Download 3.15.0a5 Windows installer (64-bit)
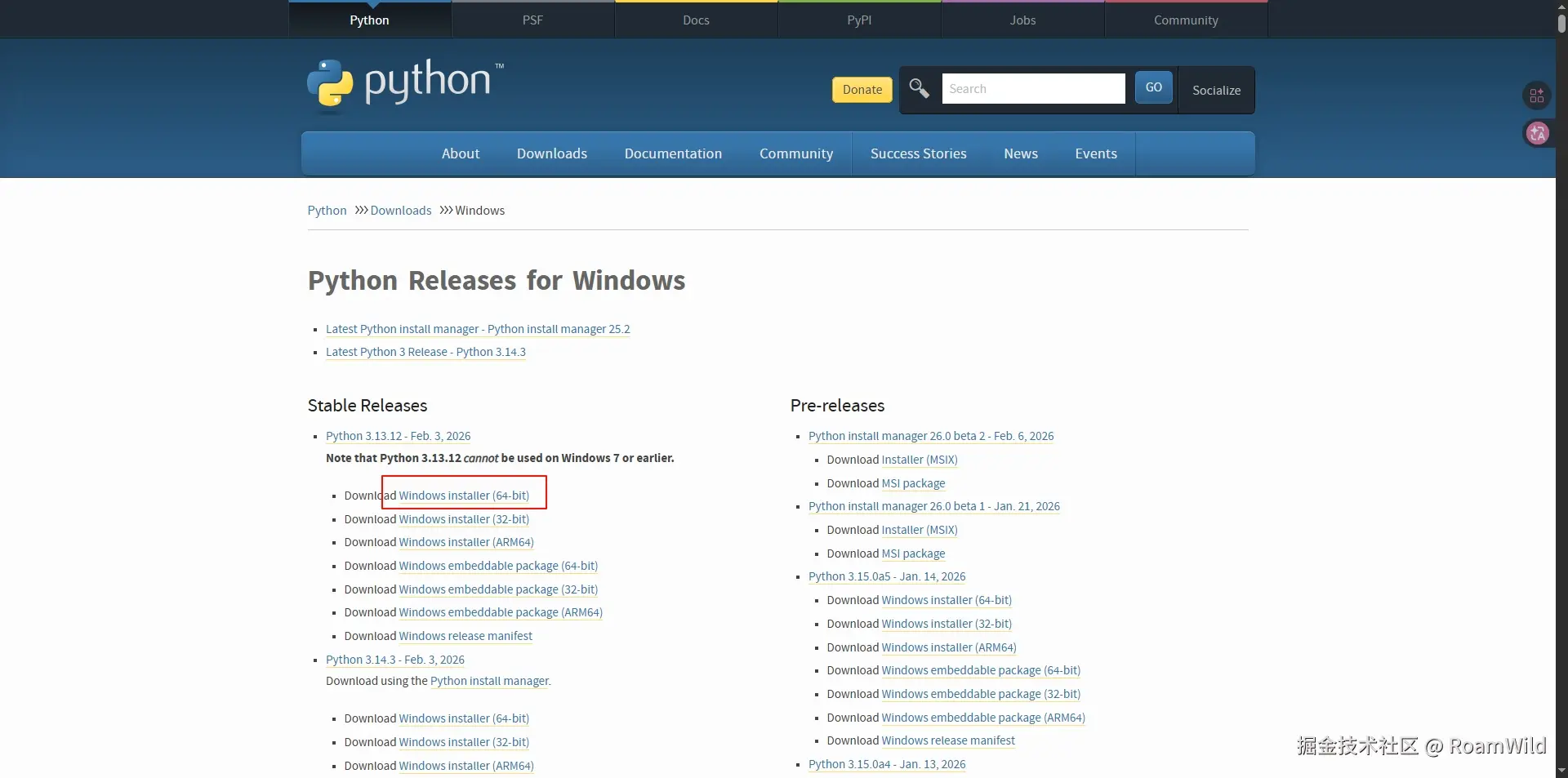The image size is (1568, 778). [947, 600]
